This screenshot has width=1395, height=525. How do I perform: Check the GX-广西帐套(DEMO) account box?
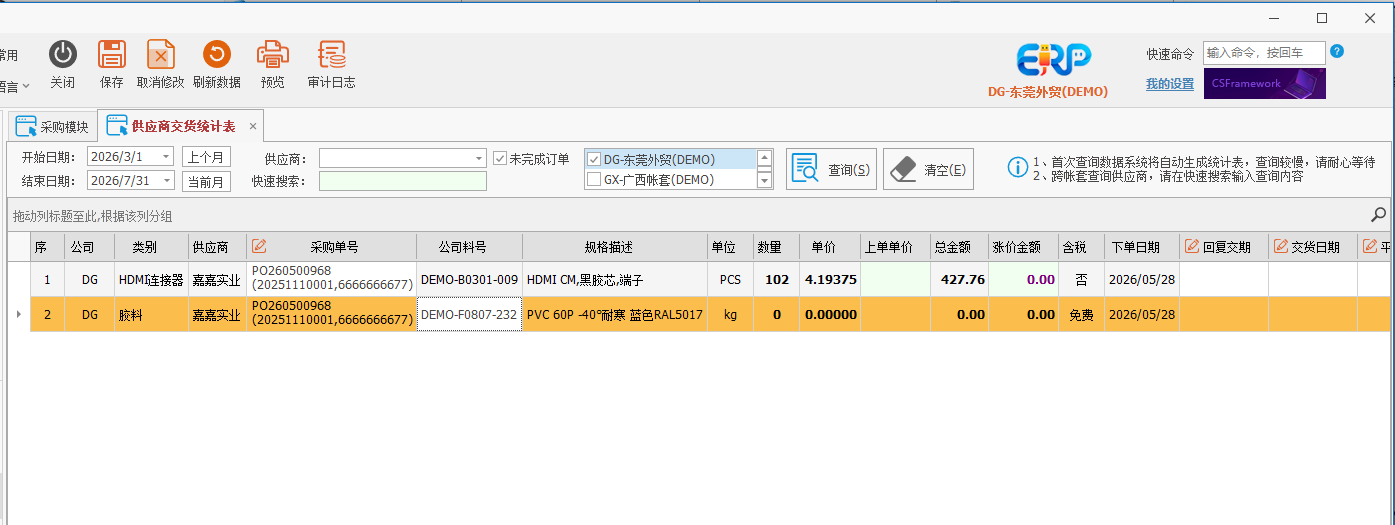point(594,180)
